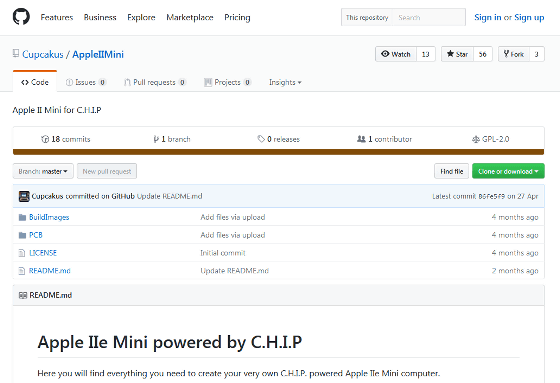The height and width of the screenshot is (383, 560).
Task: Open Features in the top navigation
Action: point(56,17)
